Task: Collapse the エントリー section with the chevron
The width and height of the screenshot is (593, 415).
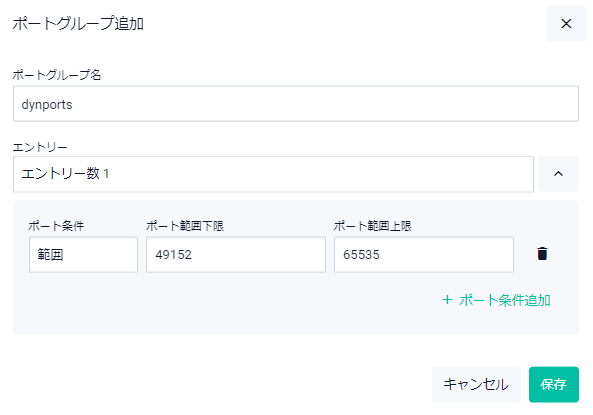Action: click(x=558, y=174)
